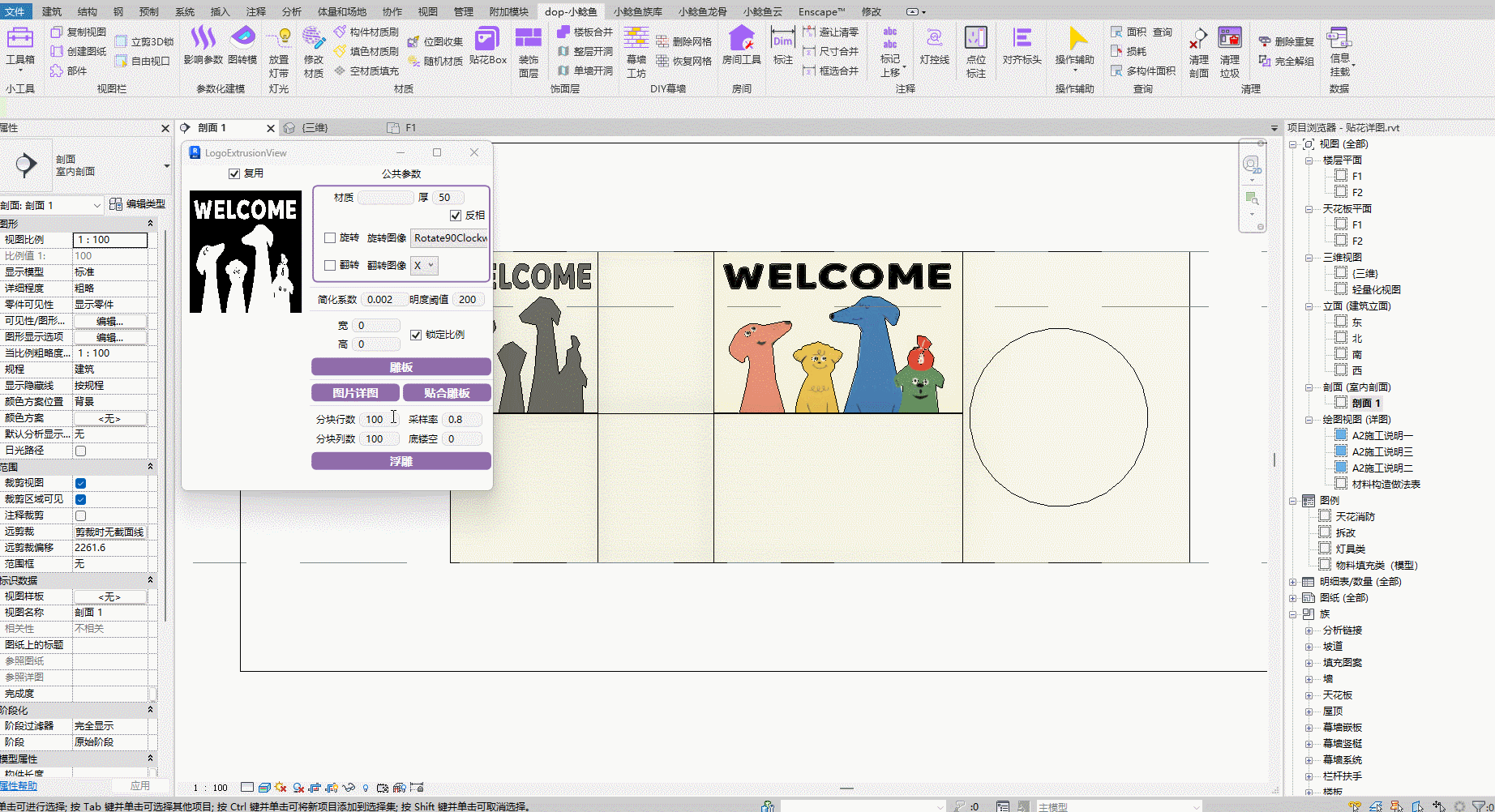Click the 楼板合并 floor merge tool
The height and width of the screenshot is (812, 1495).
[585, 32]
